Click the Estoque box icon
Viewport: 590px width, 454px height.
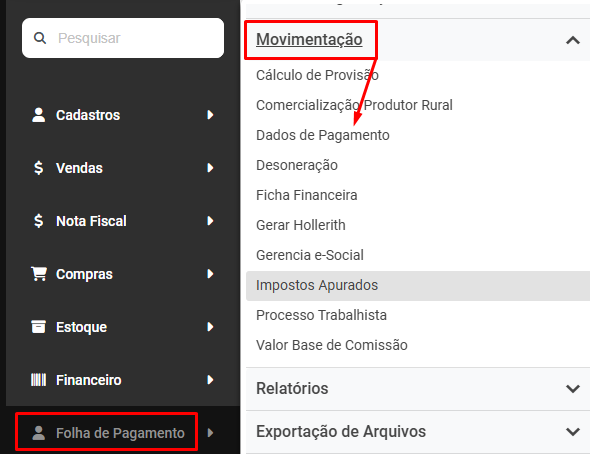tap(38, 327)
